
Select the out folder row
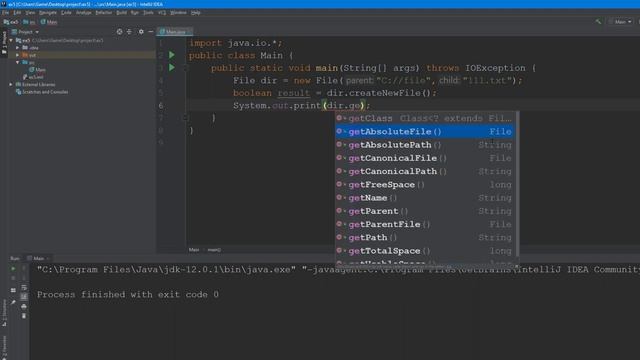(x=82, y=55)
